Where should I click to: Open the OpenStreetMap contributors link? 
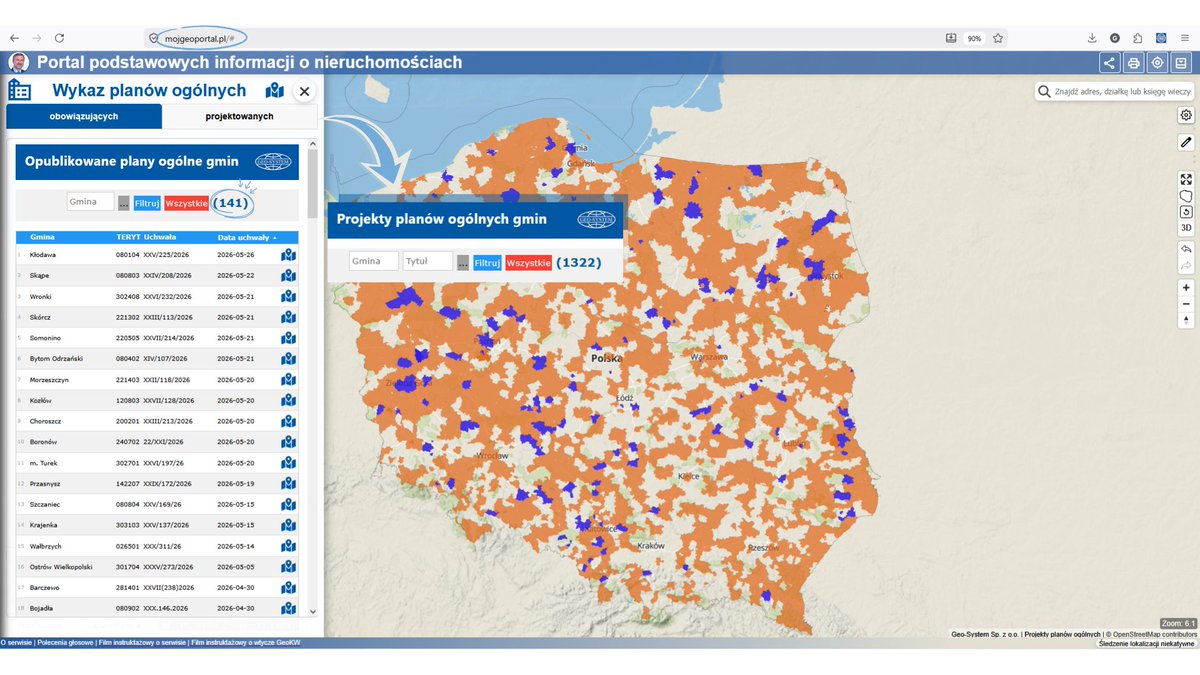click(1155, 634)
